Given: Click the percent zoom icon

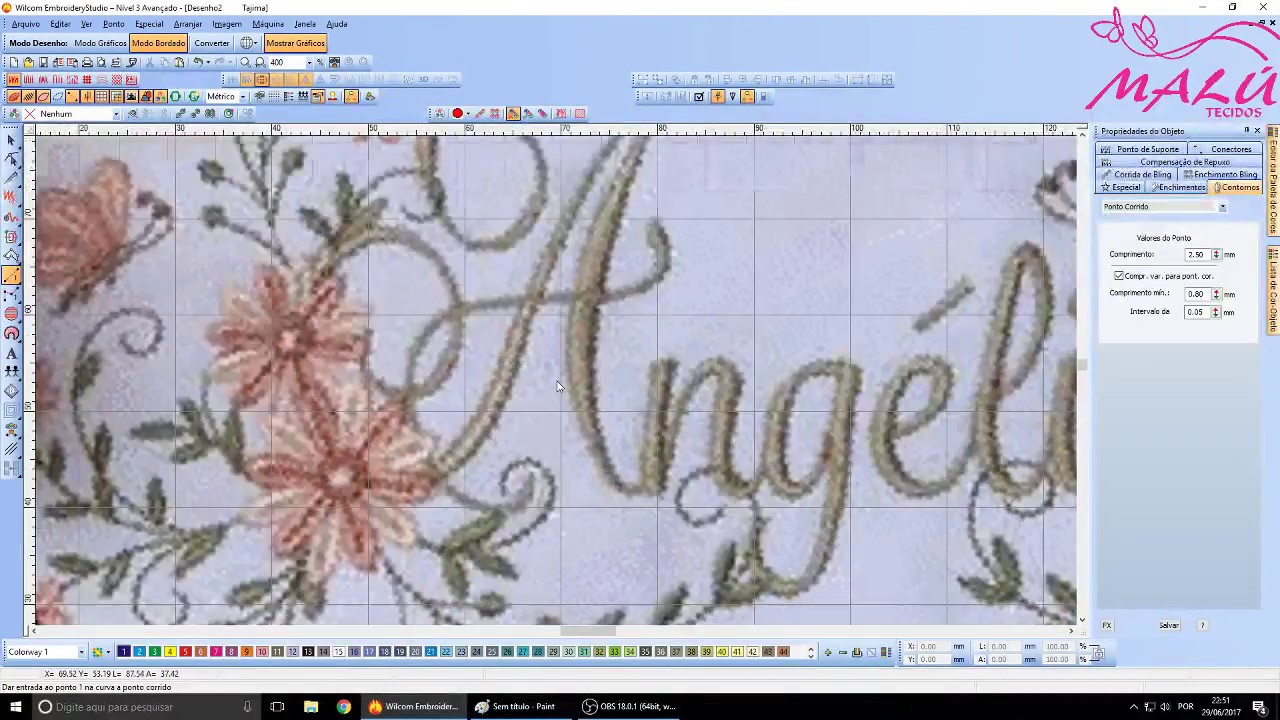Looking at the screenshot, I should tap(320, 62).
